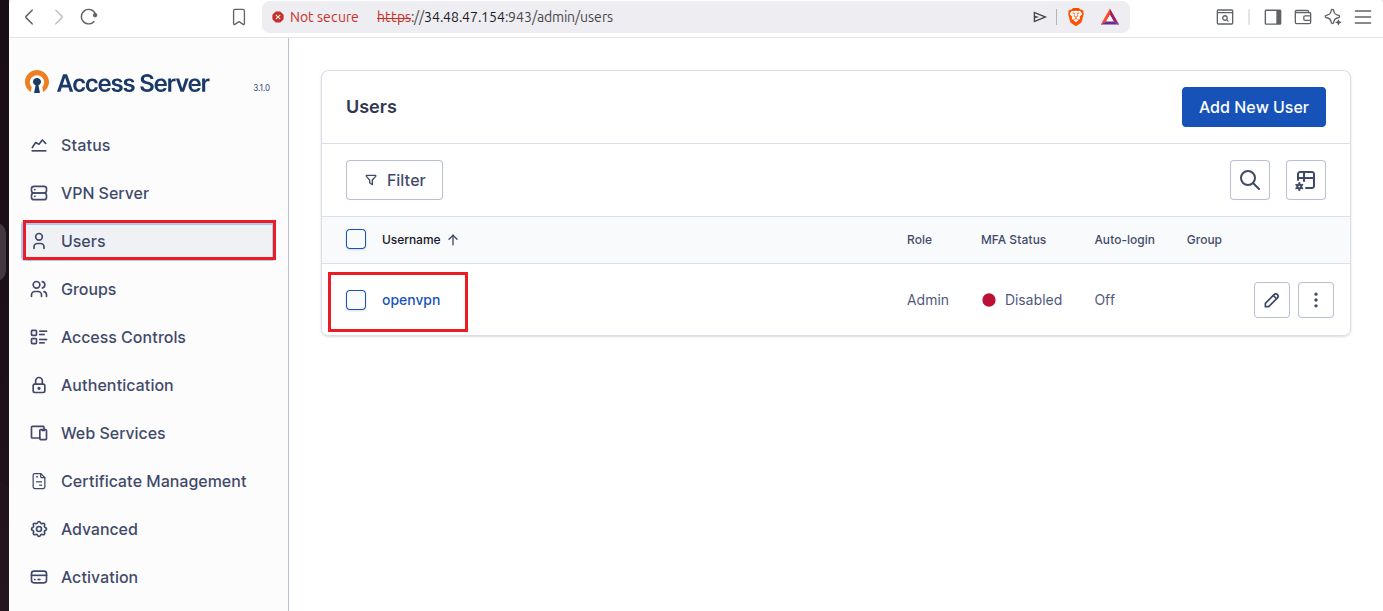This screenshot has width=1383, height=611.
Task: Open the openvpn username link
Action: [411, 300]
